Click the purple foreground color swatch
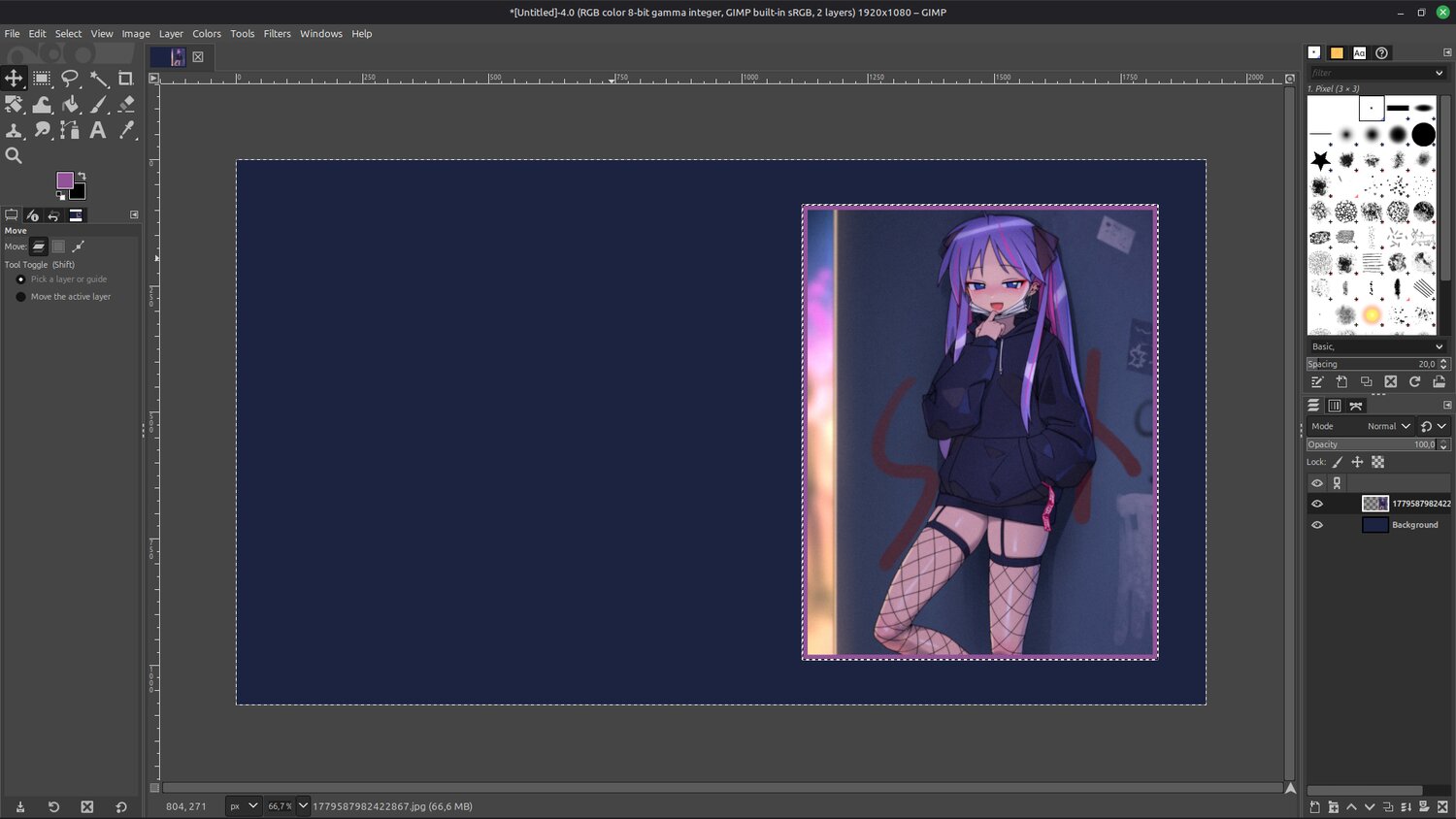This screenshot has height=819, width=1456. pyautogui.click(x=64, y=180)
